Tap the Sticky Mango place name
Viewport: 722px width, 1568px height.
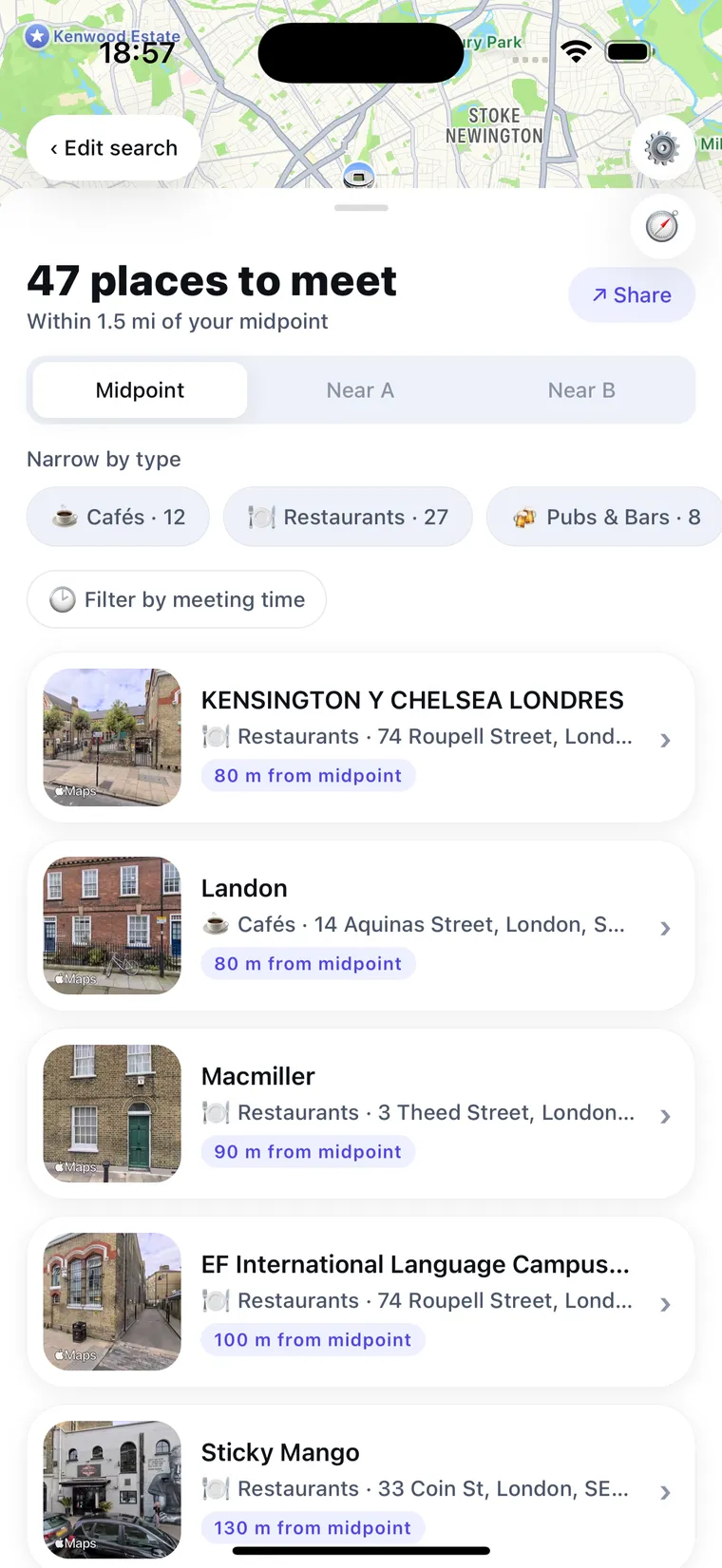point(280,1452)
